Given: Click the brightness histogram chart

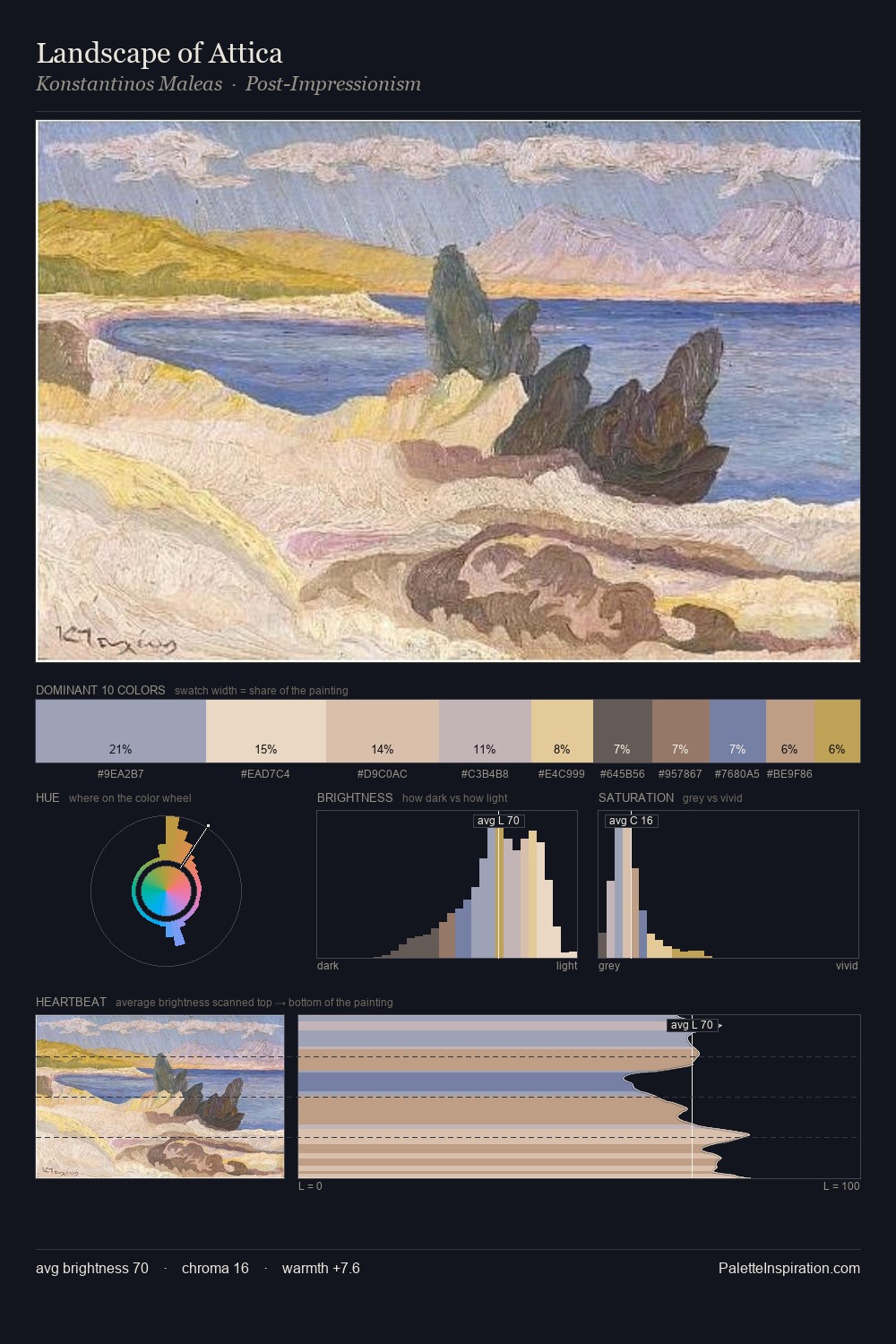Looking at the screenshot, I should click(x=447, y=884).
